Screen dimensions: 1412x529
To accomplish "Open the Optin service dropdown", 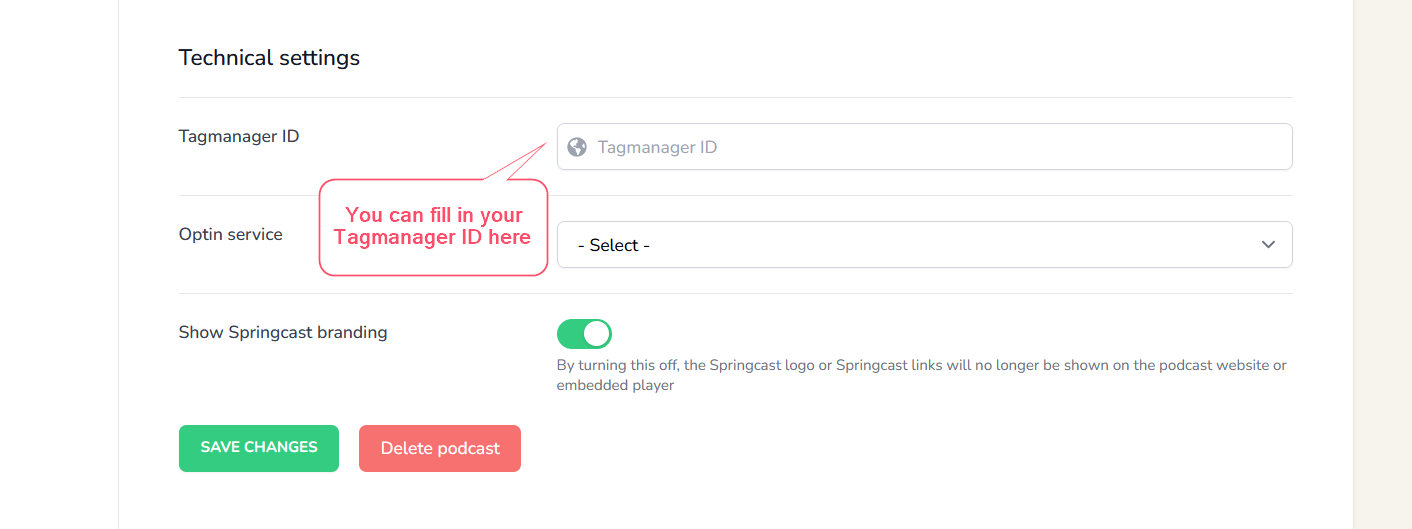I will point(924,245).
